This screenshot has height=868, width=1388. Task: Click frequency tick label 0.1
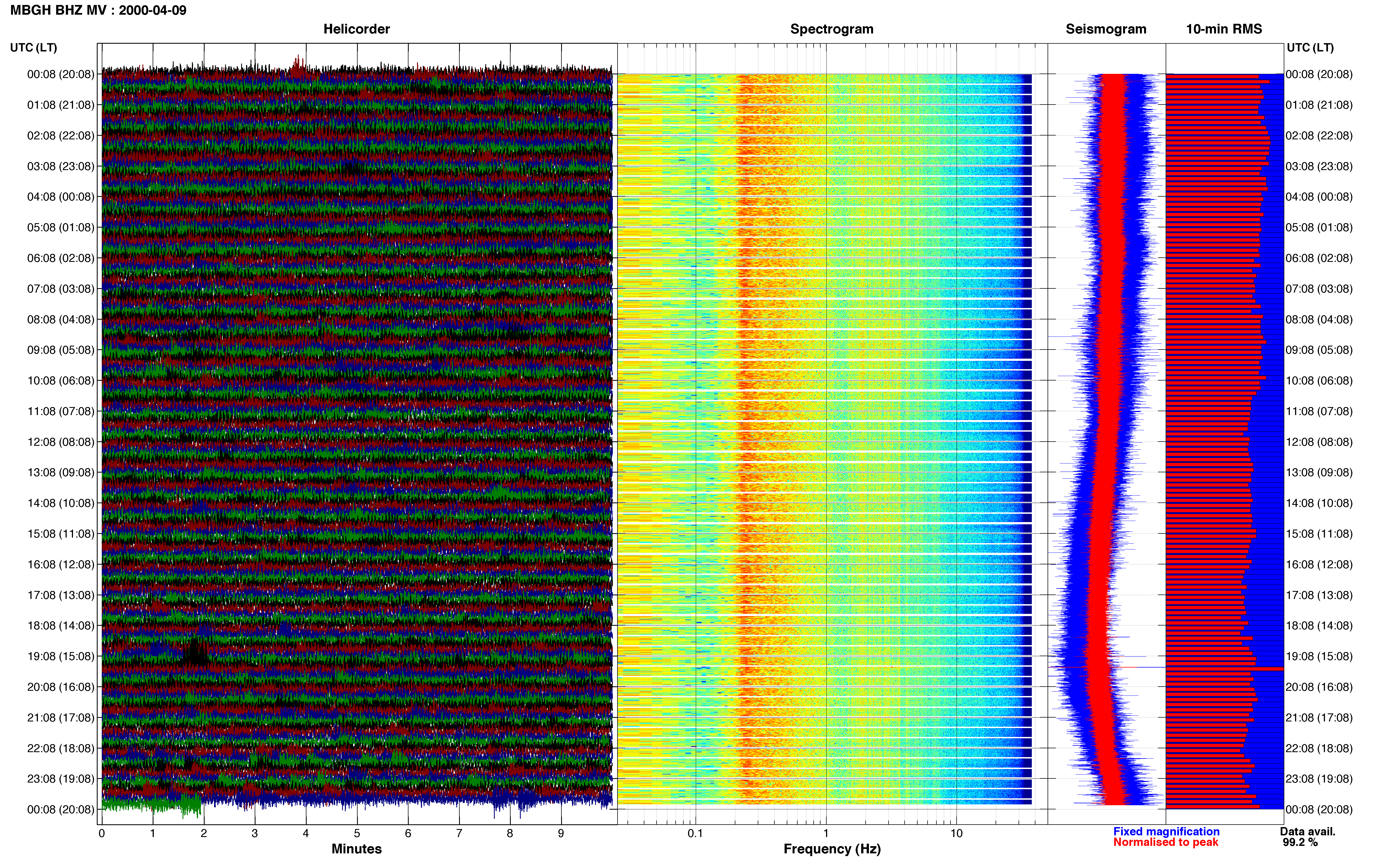point(695,833)
